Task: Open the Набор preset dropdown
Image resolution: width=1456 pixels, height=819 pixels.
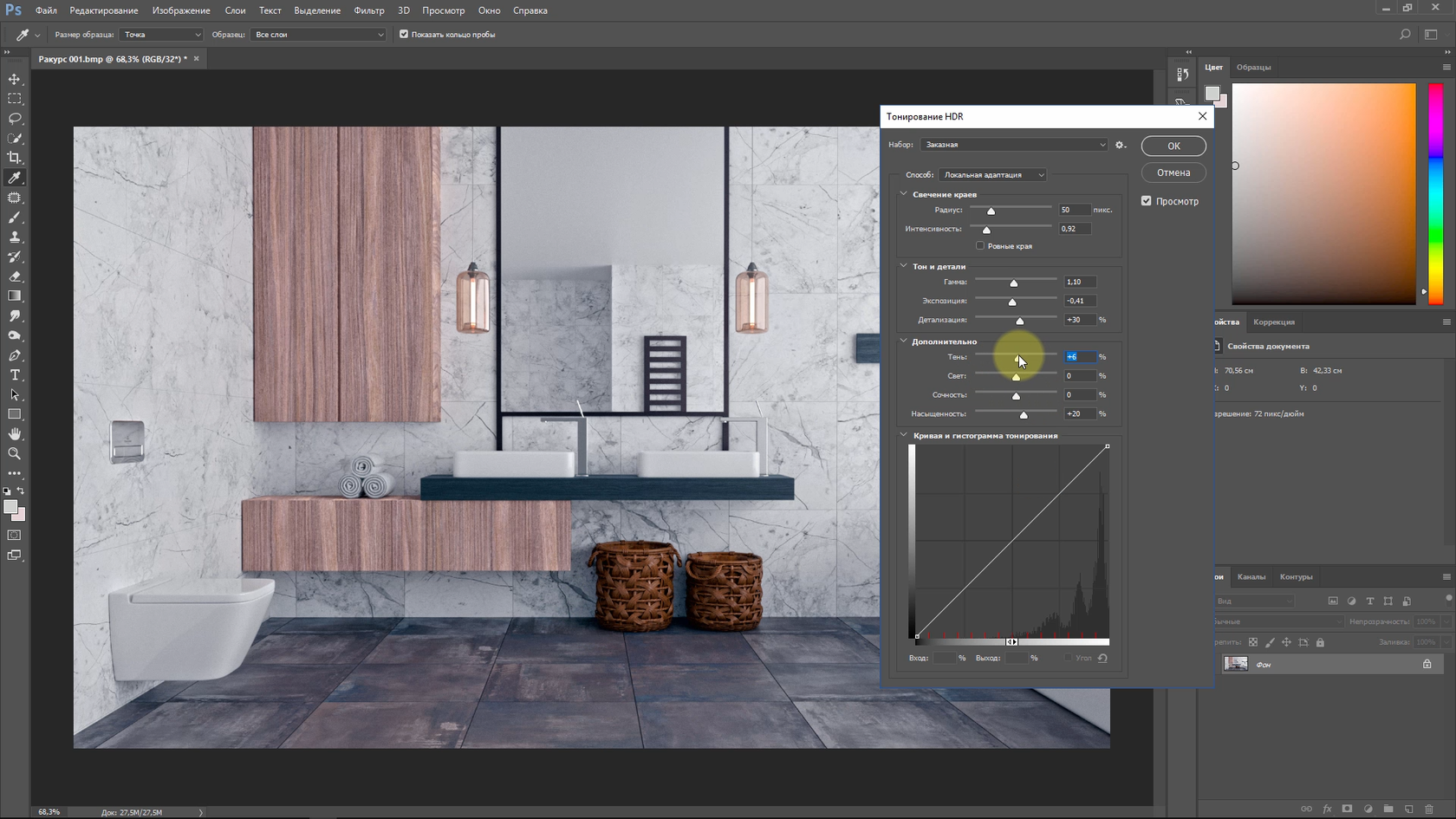Action: click(x=1014, y=145)
